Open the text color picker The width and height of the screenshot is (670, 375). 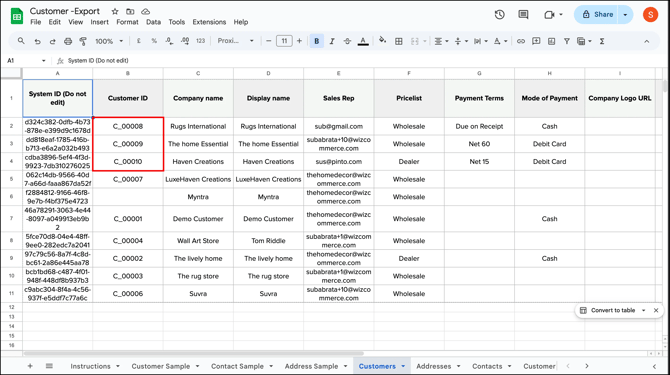click(363, 41)
